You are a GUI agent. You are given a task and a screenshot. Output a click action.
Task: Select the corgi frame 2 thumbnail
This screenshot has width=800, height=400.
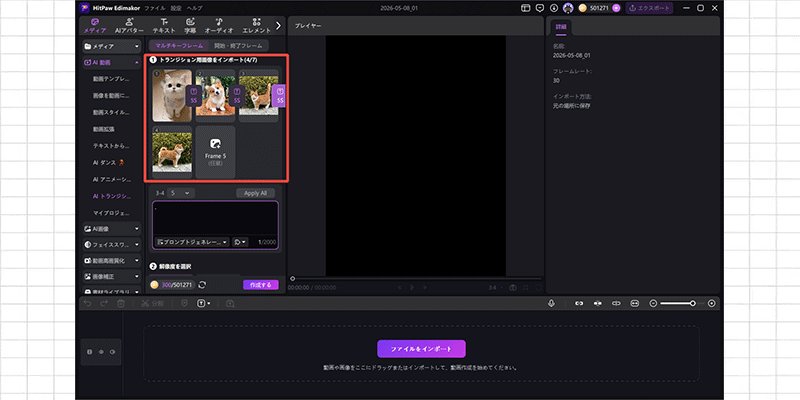(215, 95)
